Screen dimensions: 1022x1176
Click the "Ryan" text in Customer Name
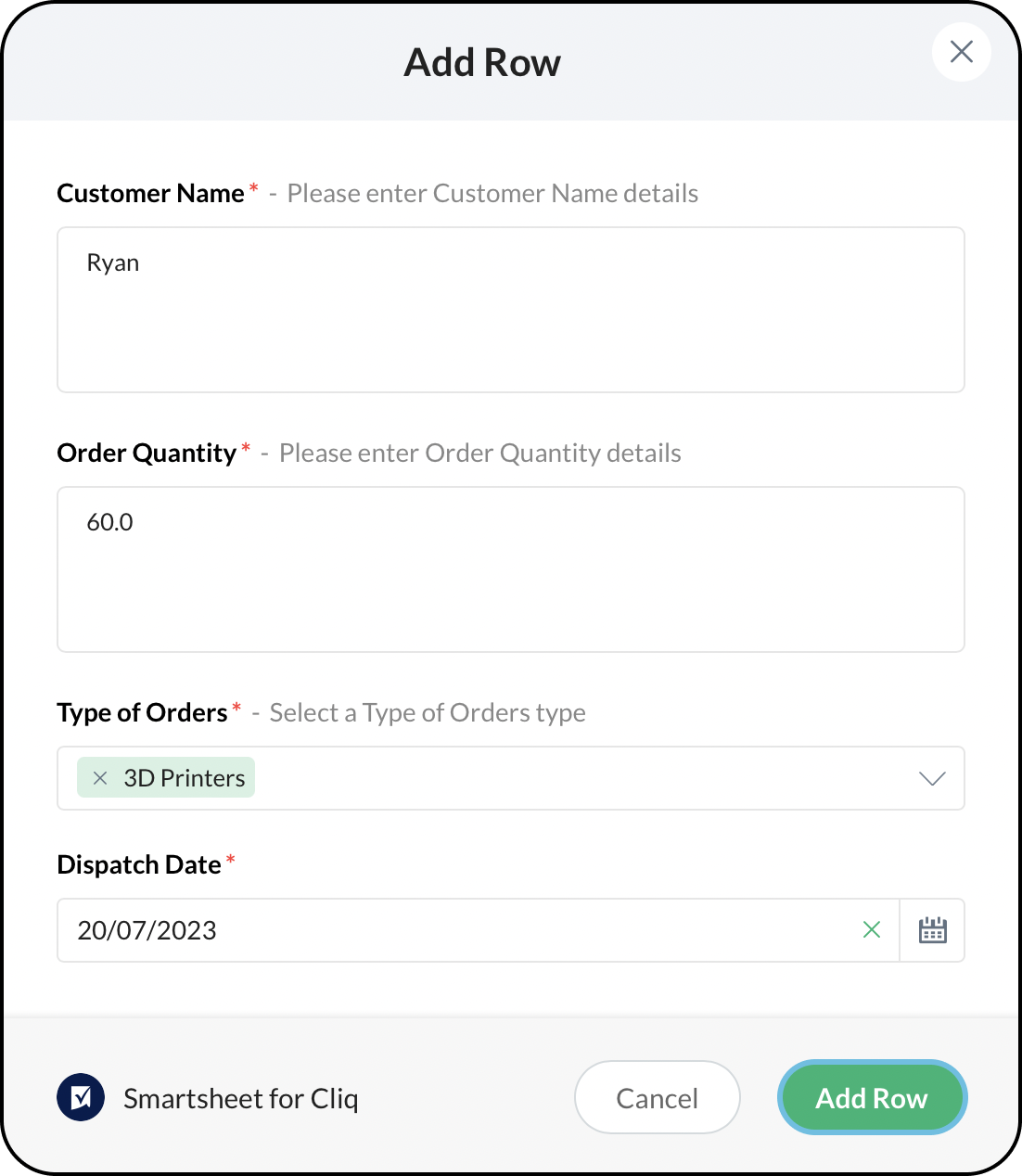tap(113, 262)
